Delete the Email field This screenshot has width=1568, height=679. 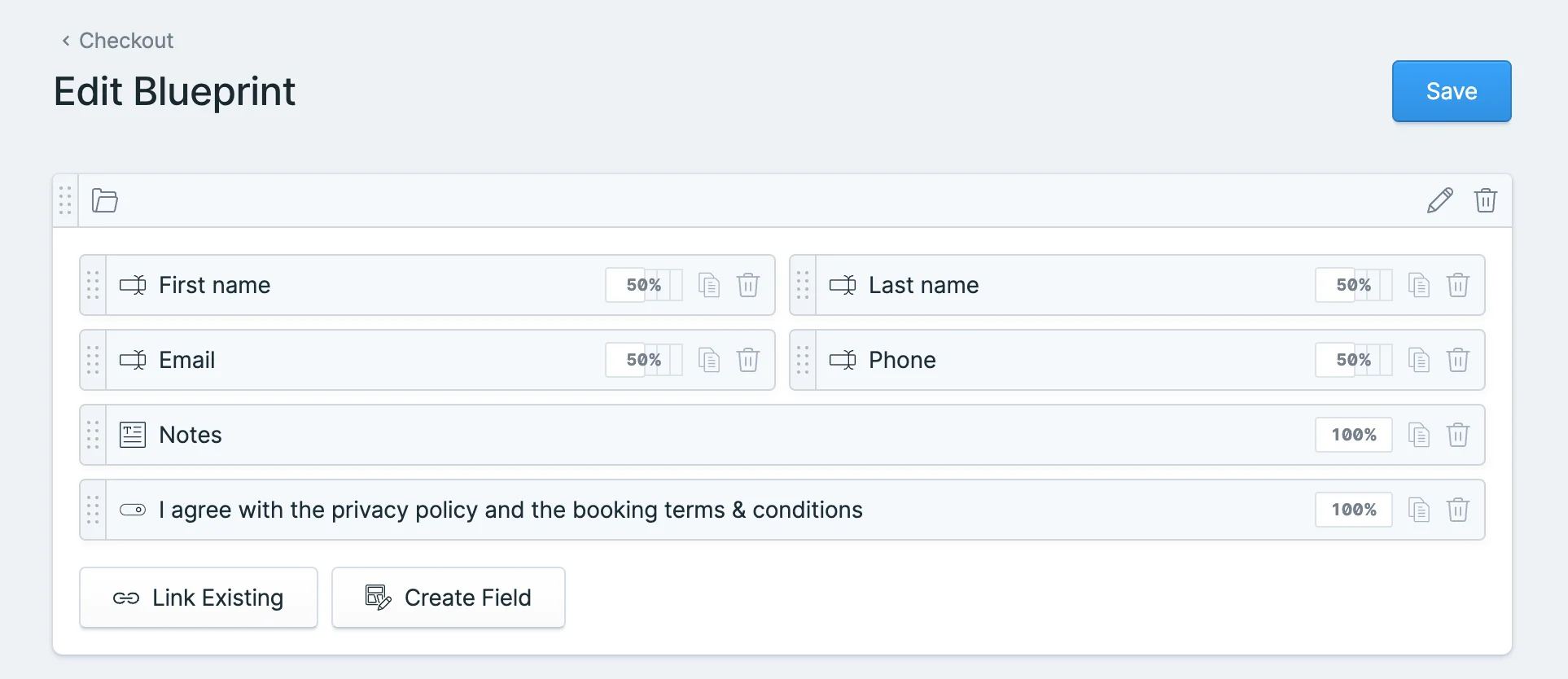coord(748,360)
